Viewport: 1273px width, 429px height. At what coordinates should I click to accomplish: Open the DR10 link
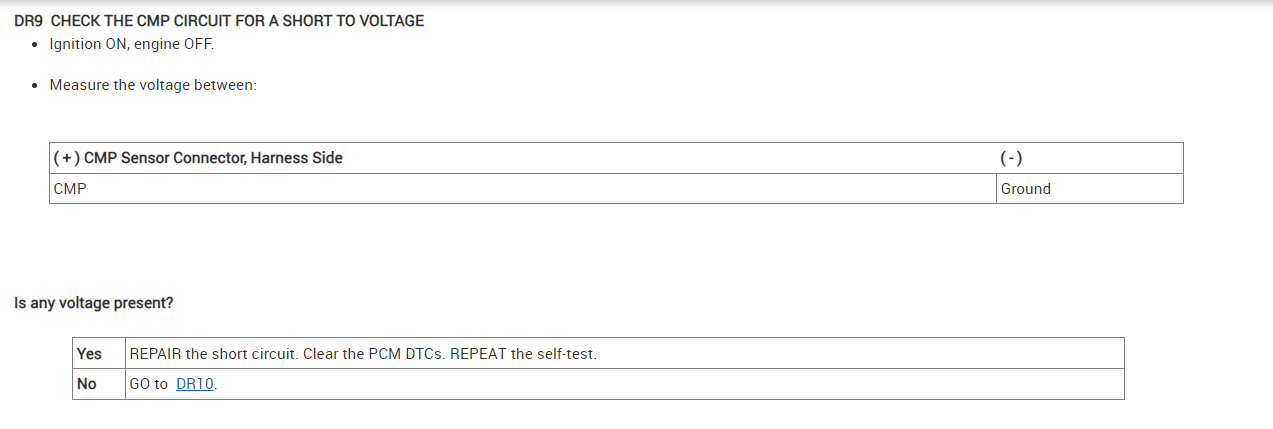pyautogui.click(x=194, y=384)
